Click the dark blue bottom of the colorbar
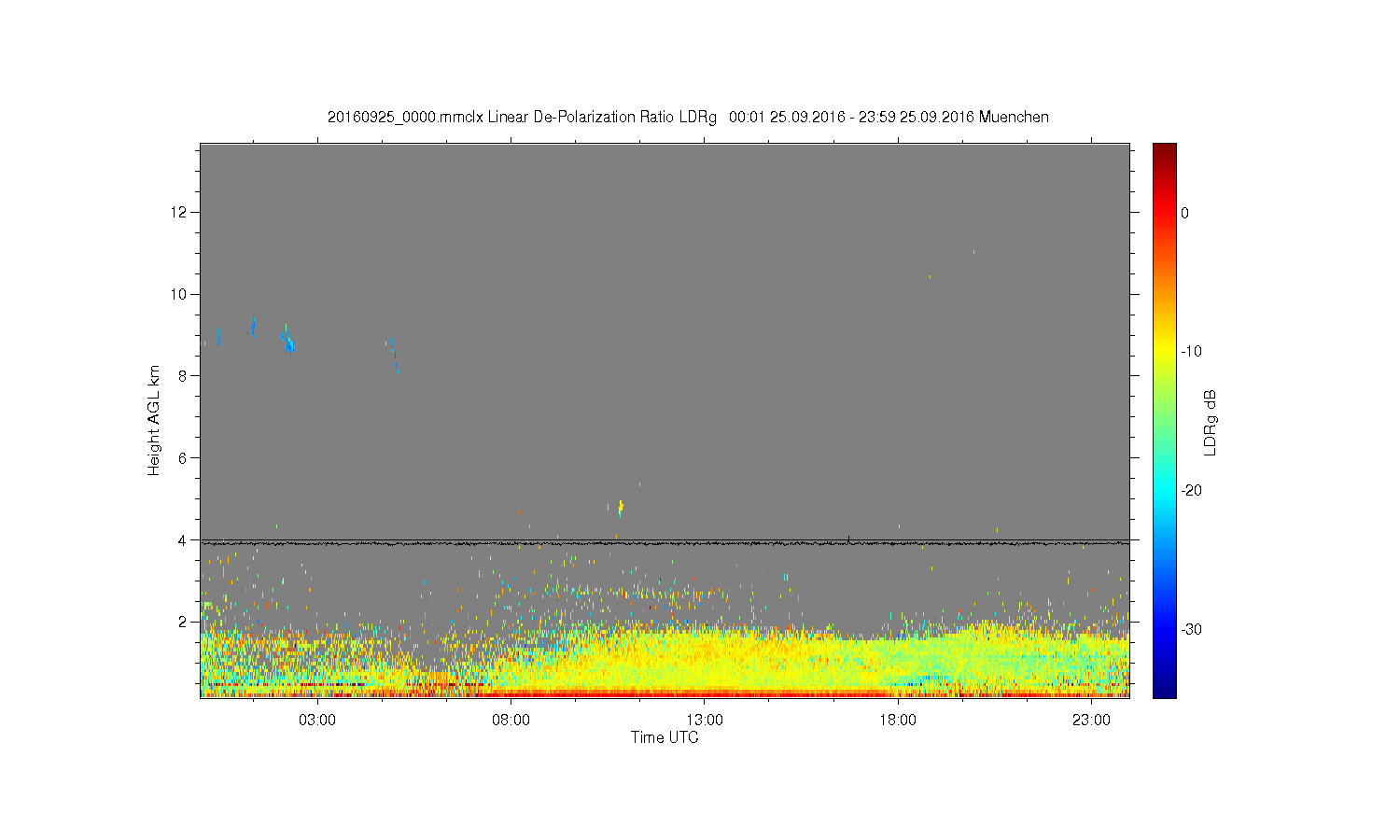Image resolution: width=1400 pixels, height=840 pixels. point(1165,691)
